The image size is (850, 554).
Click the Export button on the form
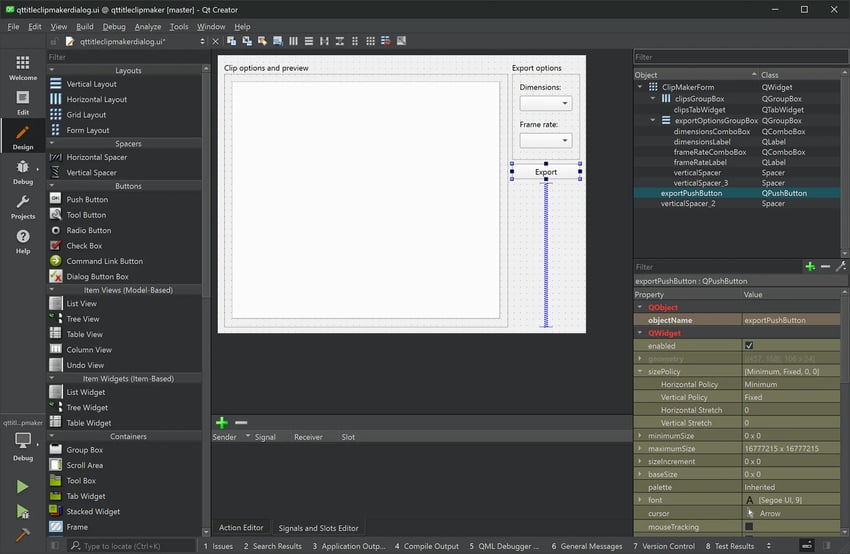(x=545, y=172)
